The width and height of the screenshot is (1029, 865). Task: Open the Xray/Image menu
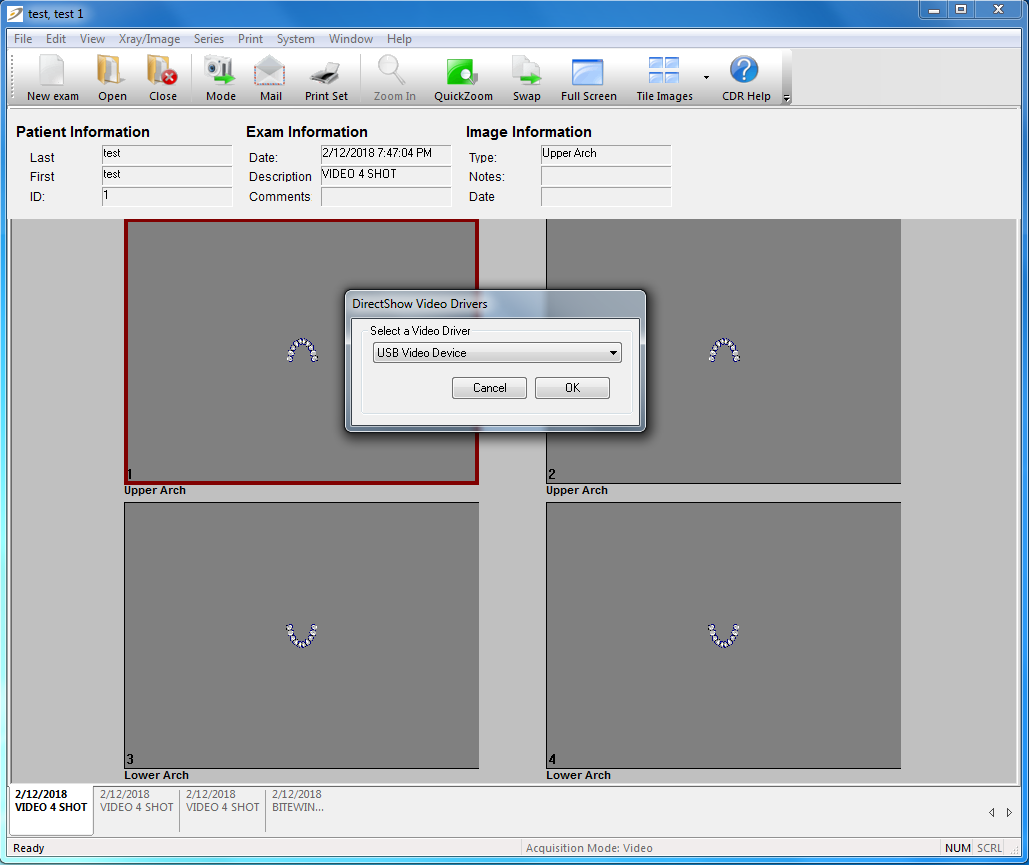(x=150, y=39)
